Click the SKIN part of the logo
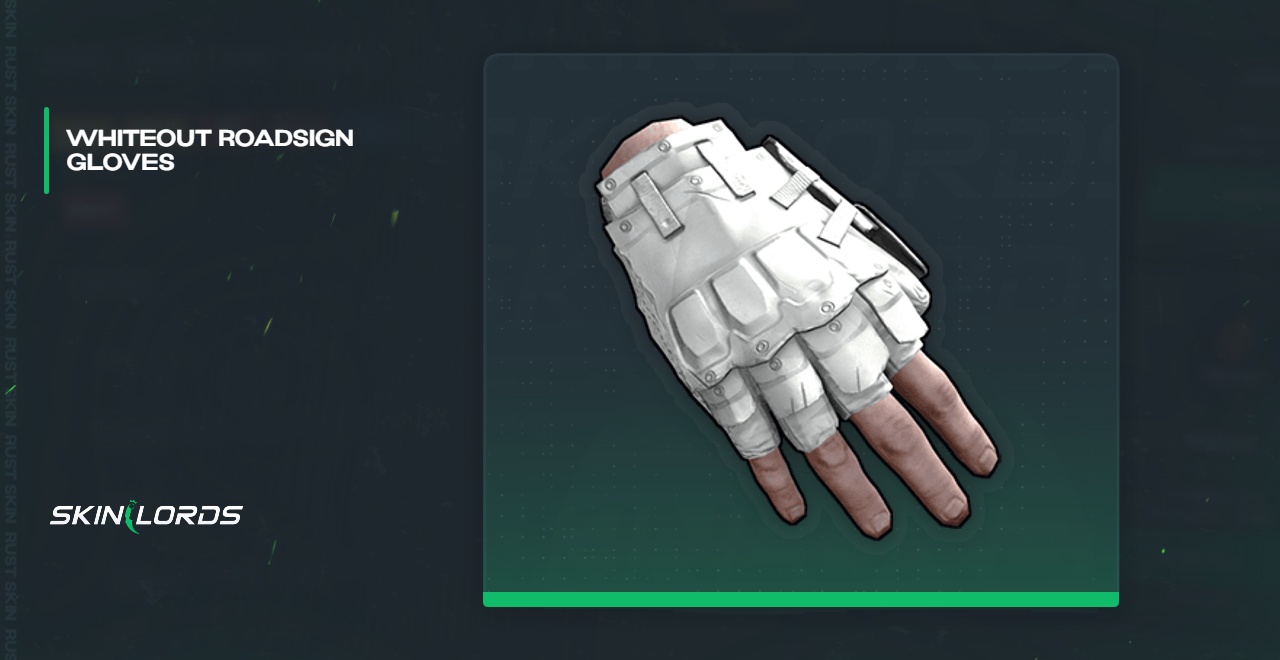 click(x=86, y=516)
